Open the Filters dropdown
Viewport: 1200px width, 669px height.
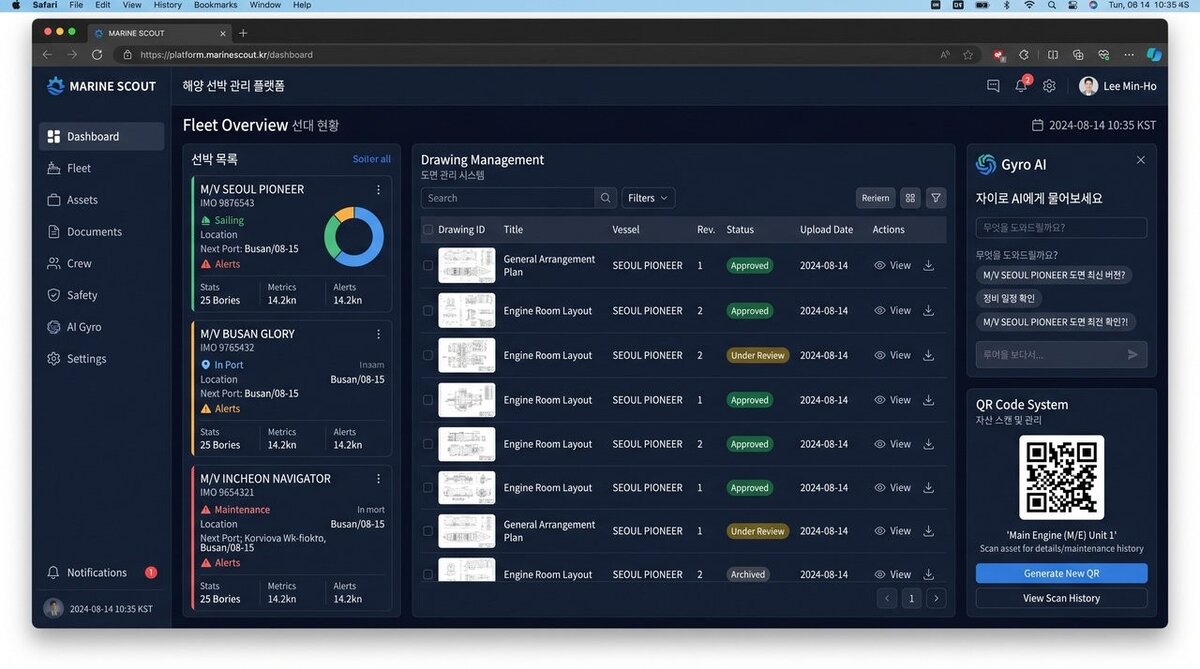pyautogui.click(x=648, y=198)
